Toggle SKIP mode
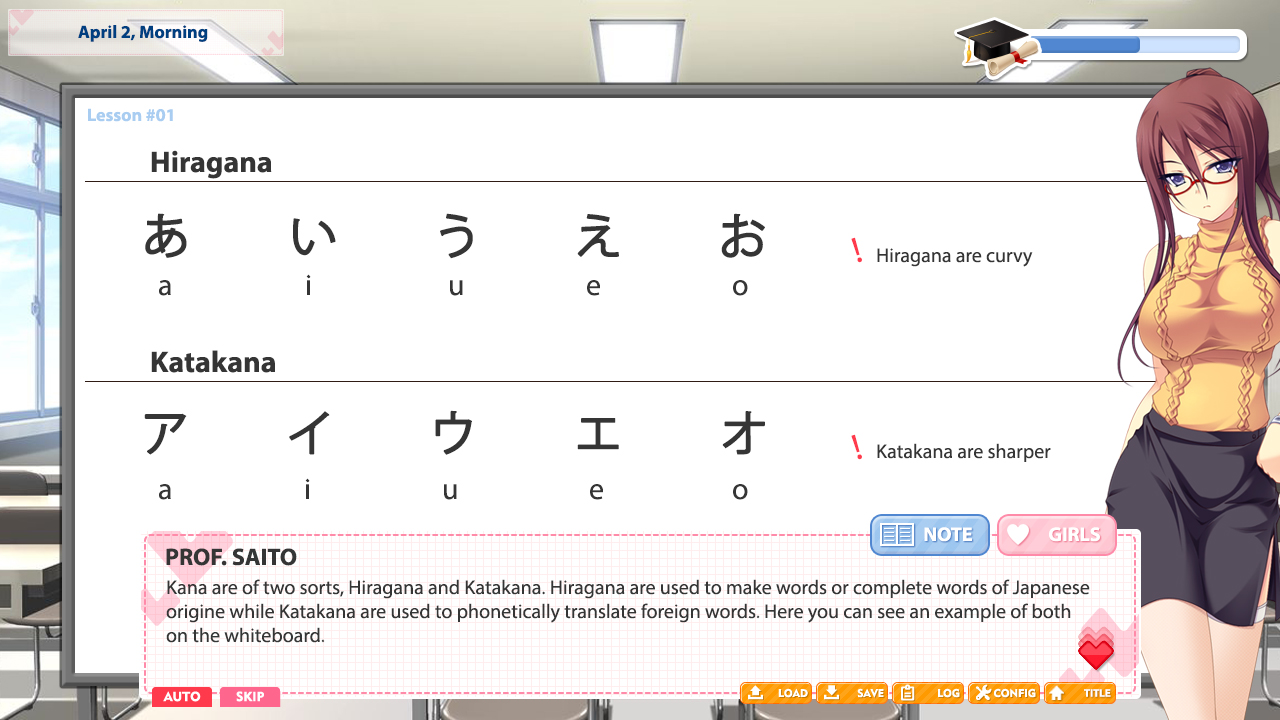Screen dimensions: 1280x720 coord(250,697)
